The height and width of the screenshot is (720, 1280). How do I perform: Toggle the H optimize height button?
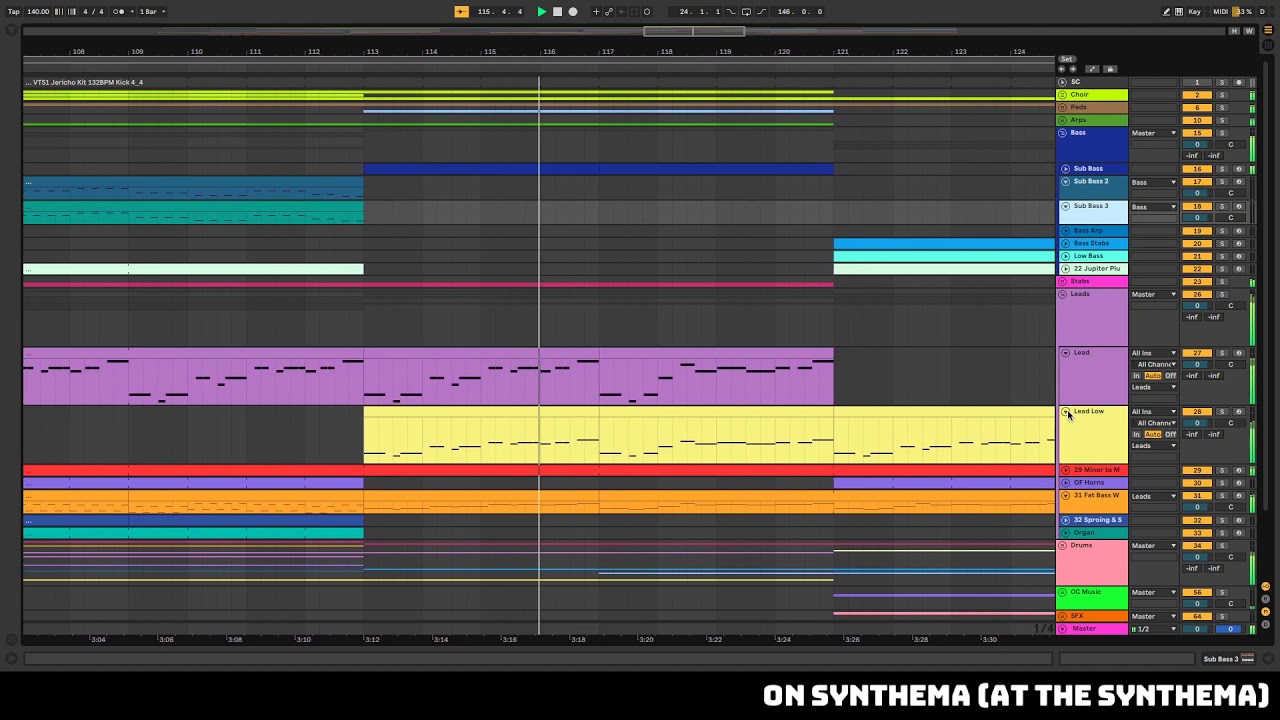pos(1235,31)
